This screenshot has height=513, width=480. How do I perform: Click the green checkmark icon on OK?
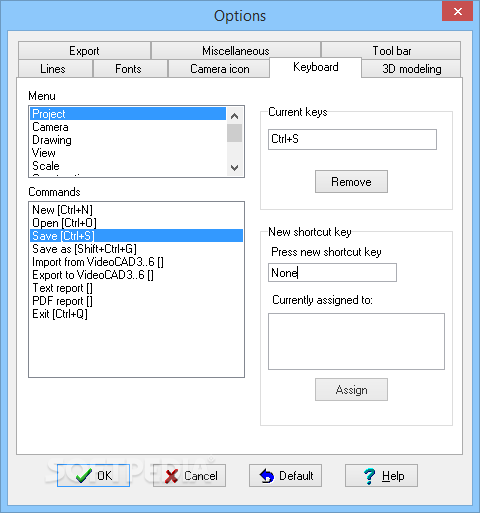84,476
